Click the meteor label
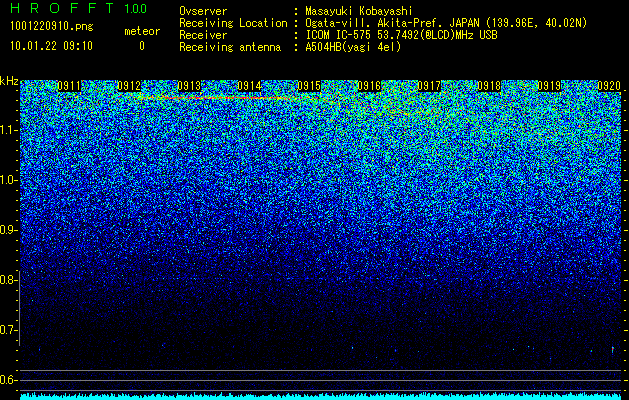Viewport: 629px width, 400px height. (x=142, y=31)
